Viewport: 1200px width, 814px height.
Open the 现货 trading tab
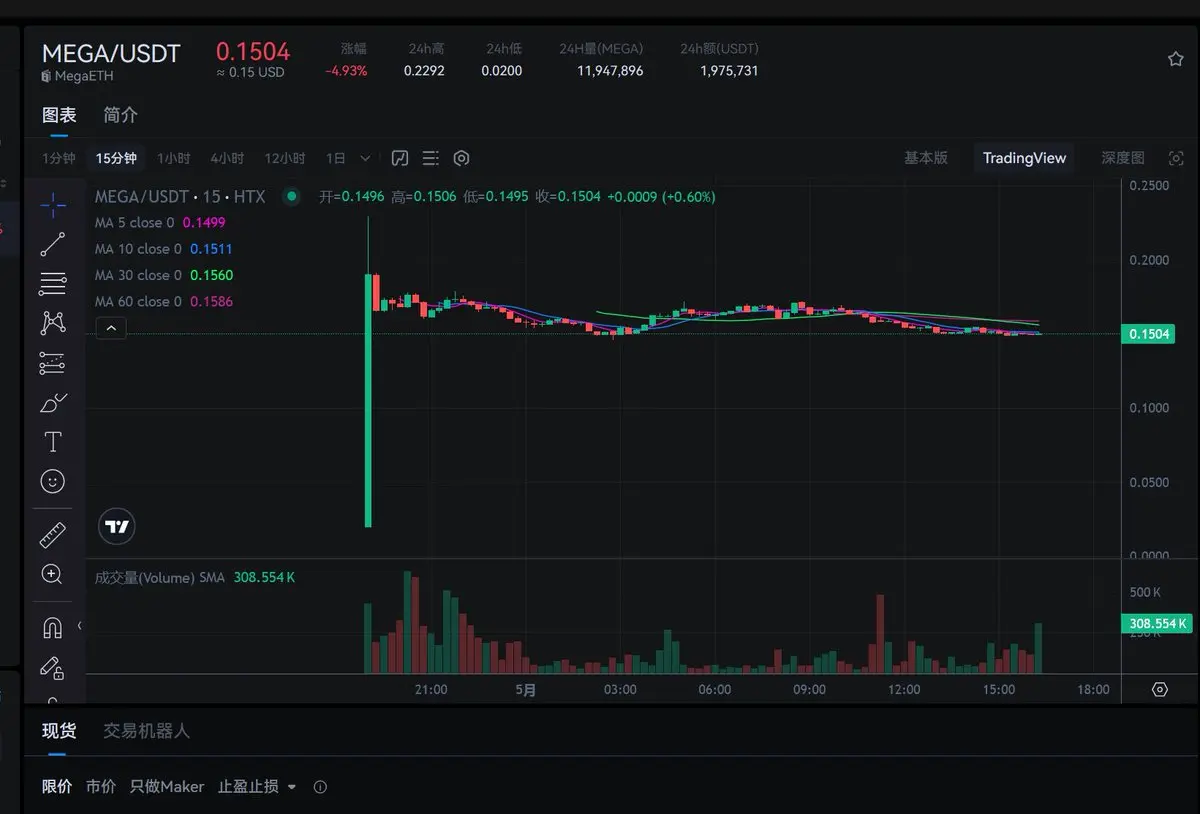click(x=59, y=731)
